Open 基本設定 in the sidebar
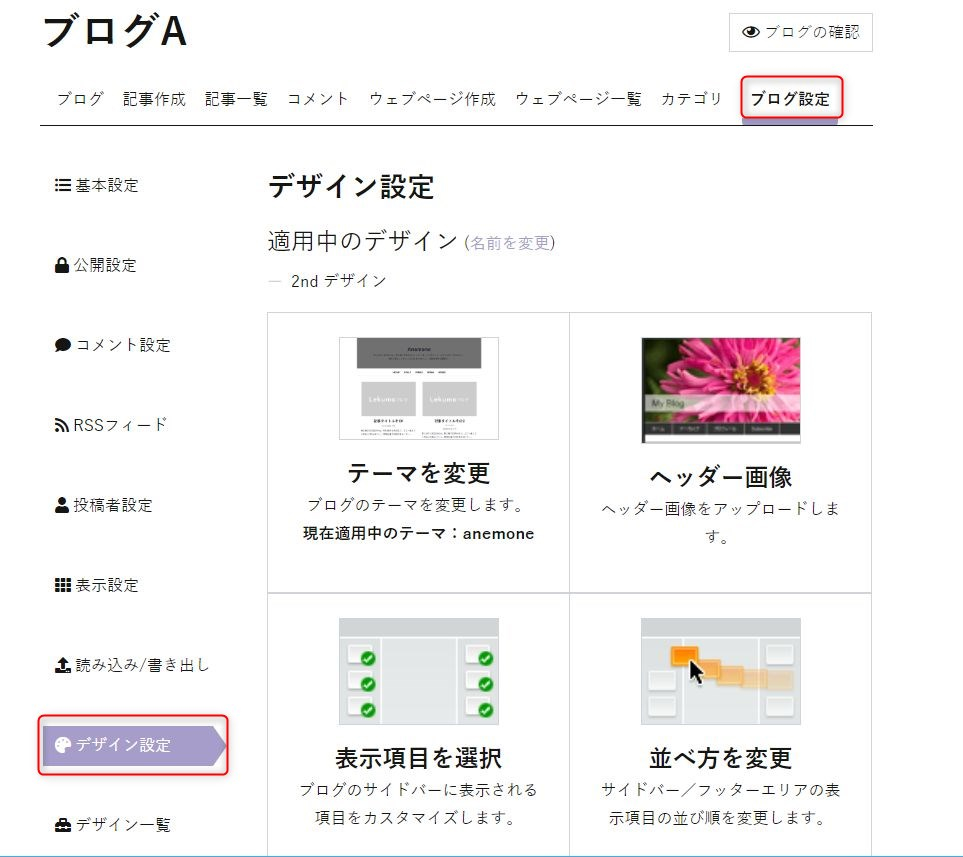 pyautogui.click(x=97, y=185)
